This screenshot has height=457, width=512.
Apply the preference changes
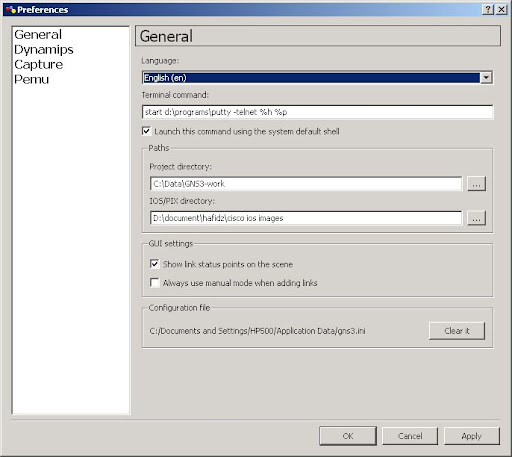tap(472, 436)
